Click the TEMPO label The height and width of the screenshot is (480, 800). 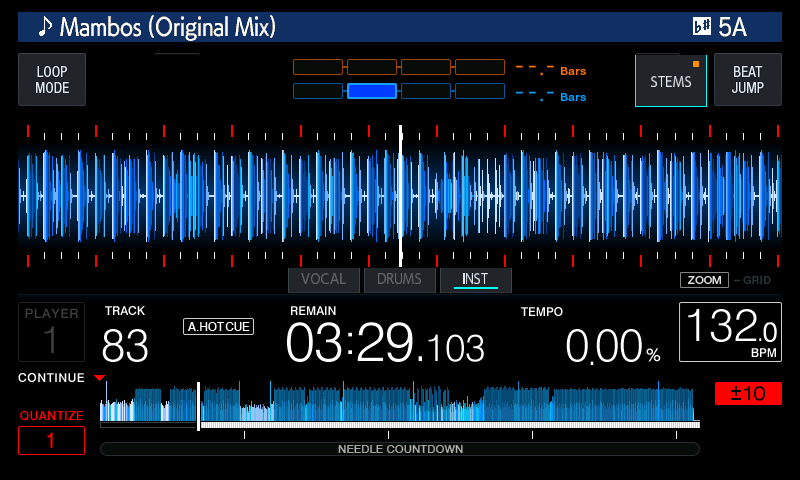[x=541, y=312]
